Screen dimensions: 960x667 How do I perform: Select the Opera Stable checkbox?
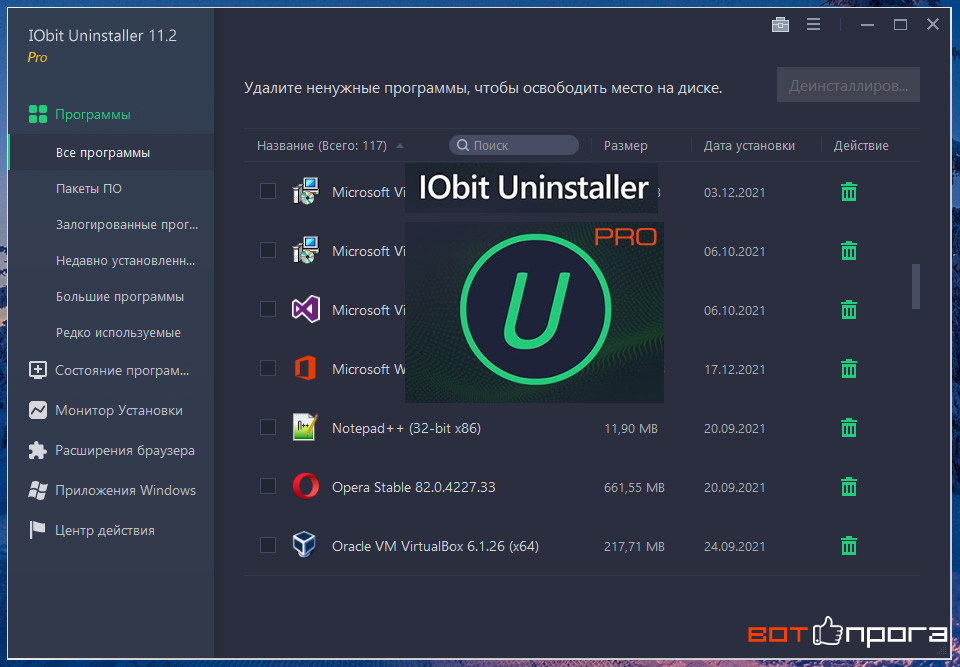tap(268, 486)
